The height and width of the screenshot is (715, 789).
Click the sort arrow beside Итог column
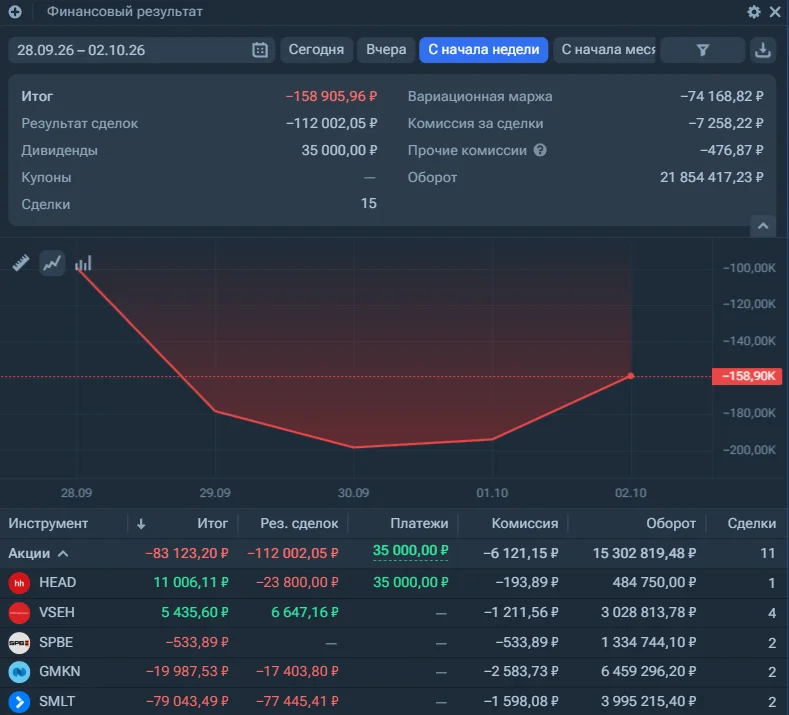[x=141, y=524]
